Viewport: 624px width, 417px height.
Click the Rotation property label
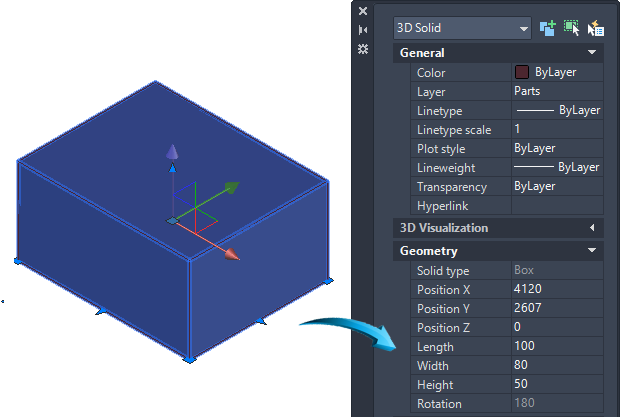tap(439, 404)
